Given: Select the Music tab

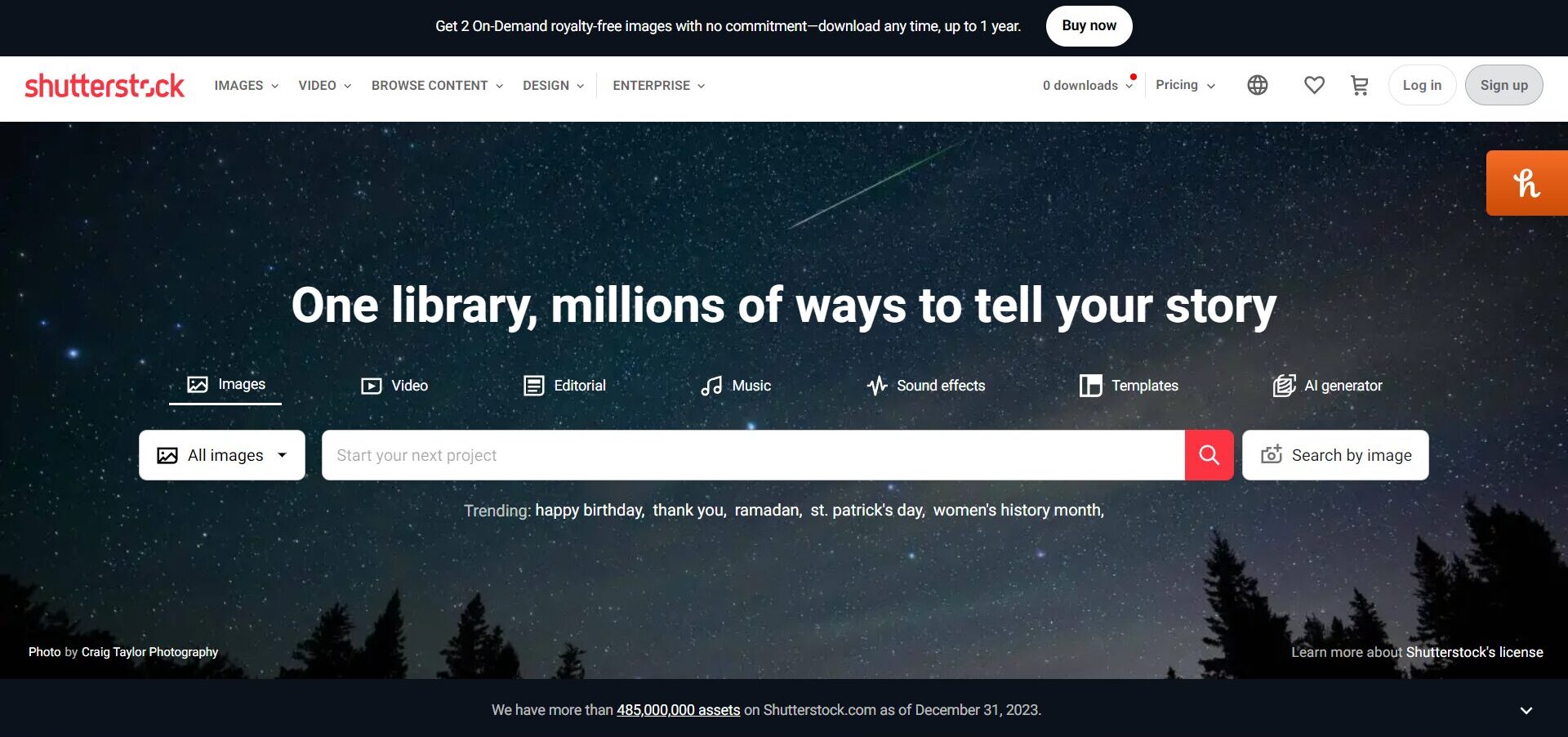Looking at the screenshot, I should point(736,386).
